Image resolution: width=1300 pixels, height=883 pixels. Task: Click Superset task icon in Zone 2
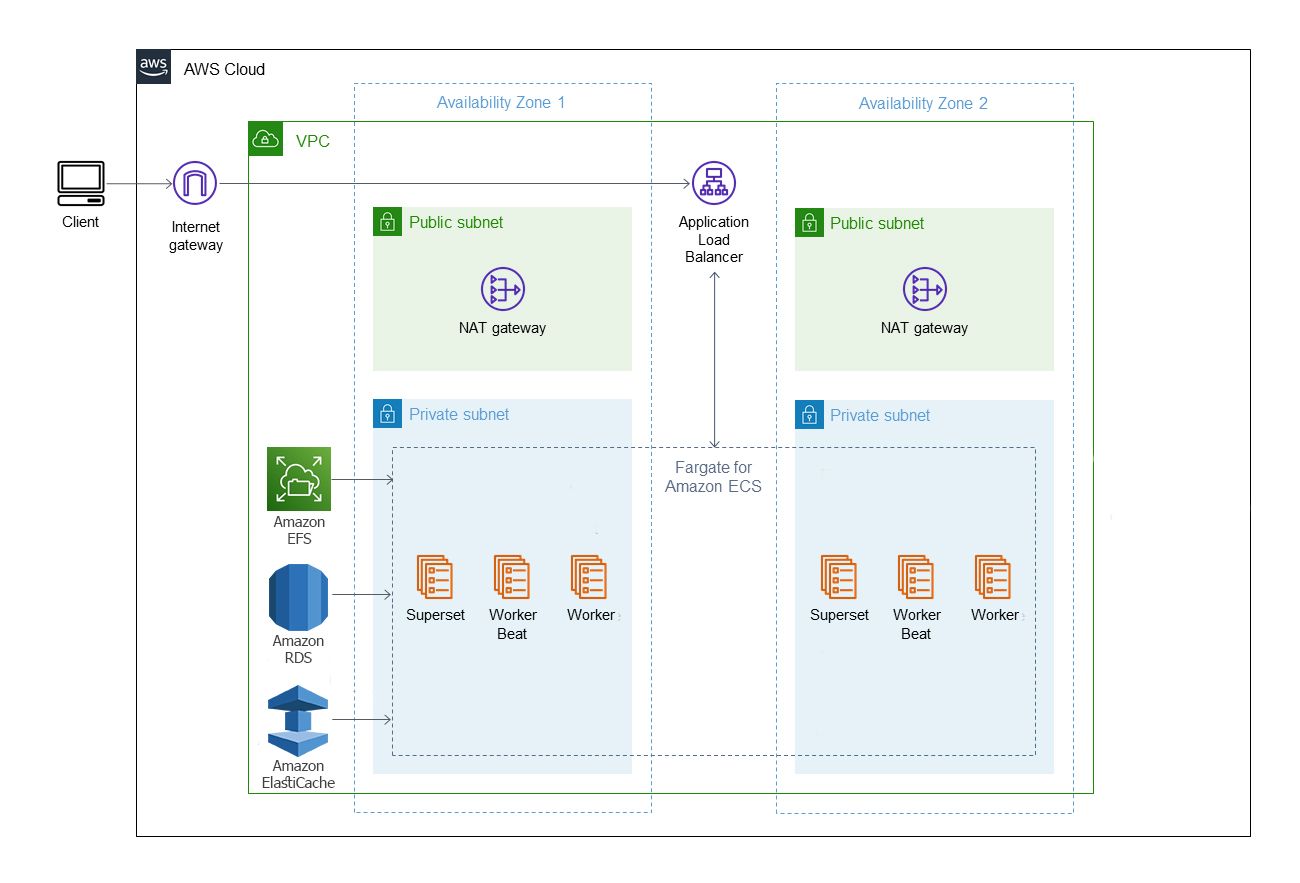(839, 577)
